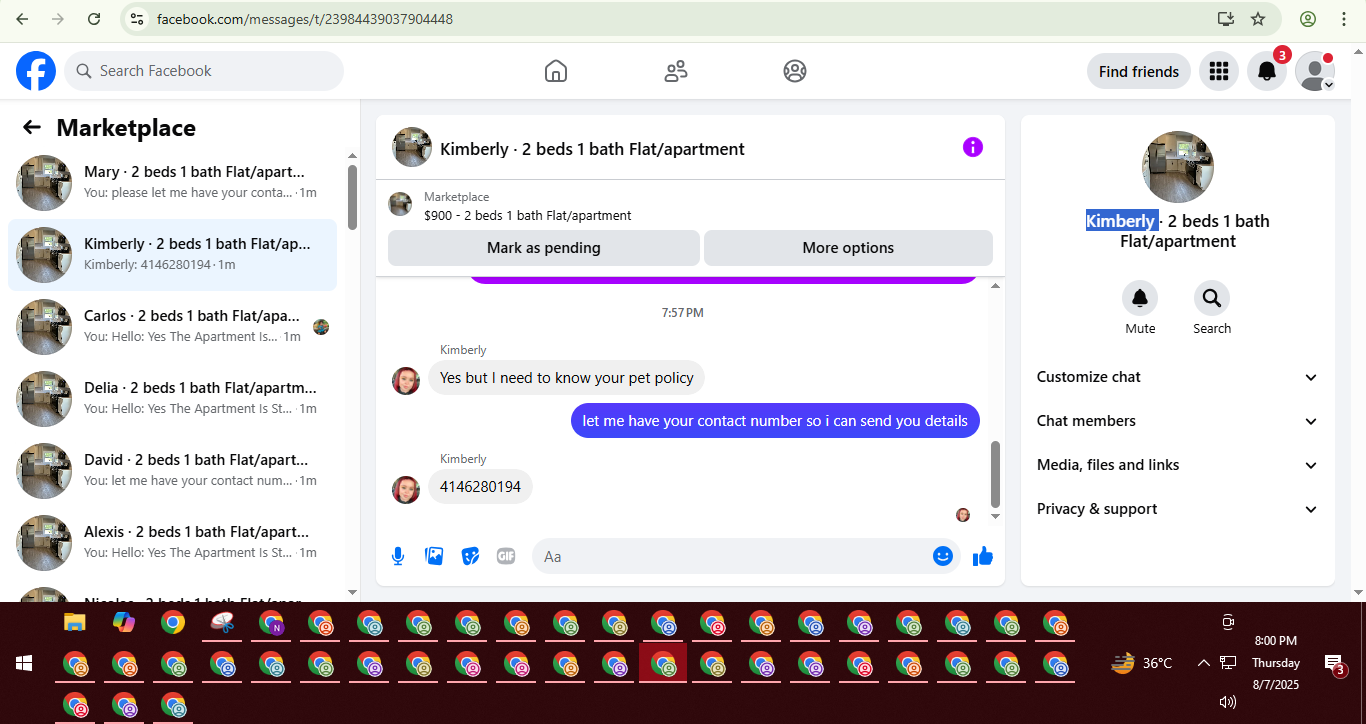The width and height of the screenshot is (1366, 724).
Task: Click the conversation list scrollbar
Action: 352,197
